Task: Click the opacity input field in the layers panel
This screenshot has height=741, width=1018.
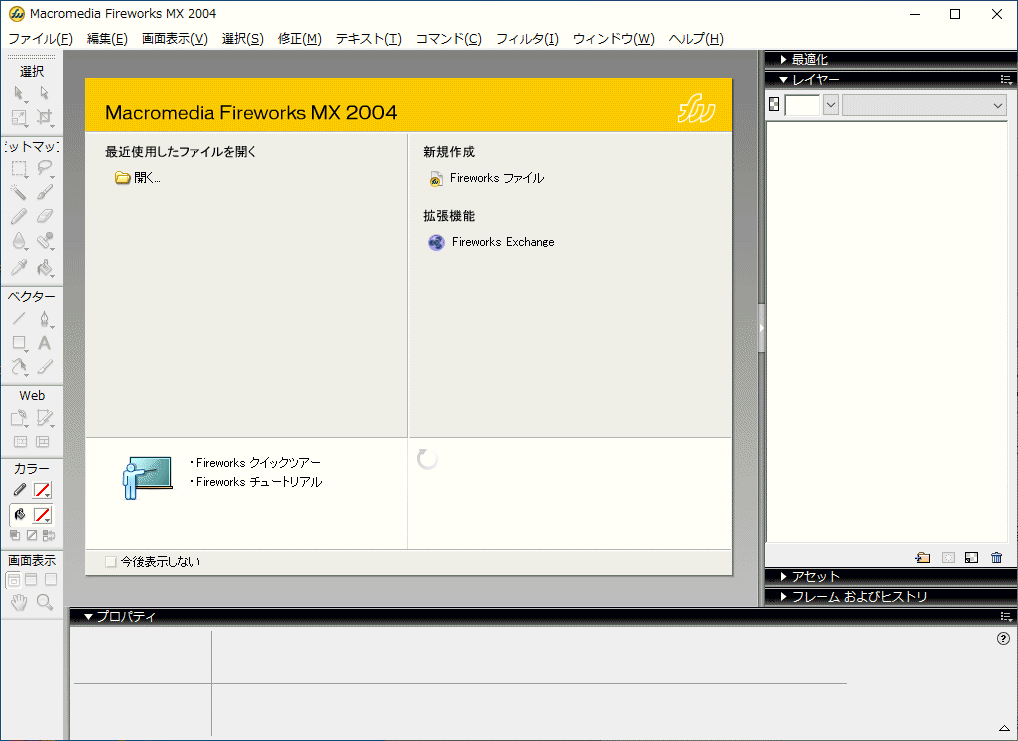Action: pyautogui.click(x=802, y=105)
